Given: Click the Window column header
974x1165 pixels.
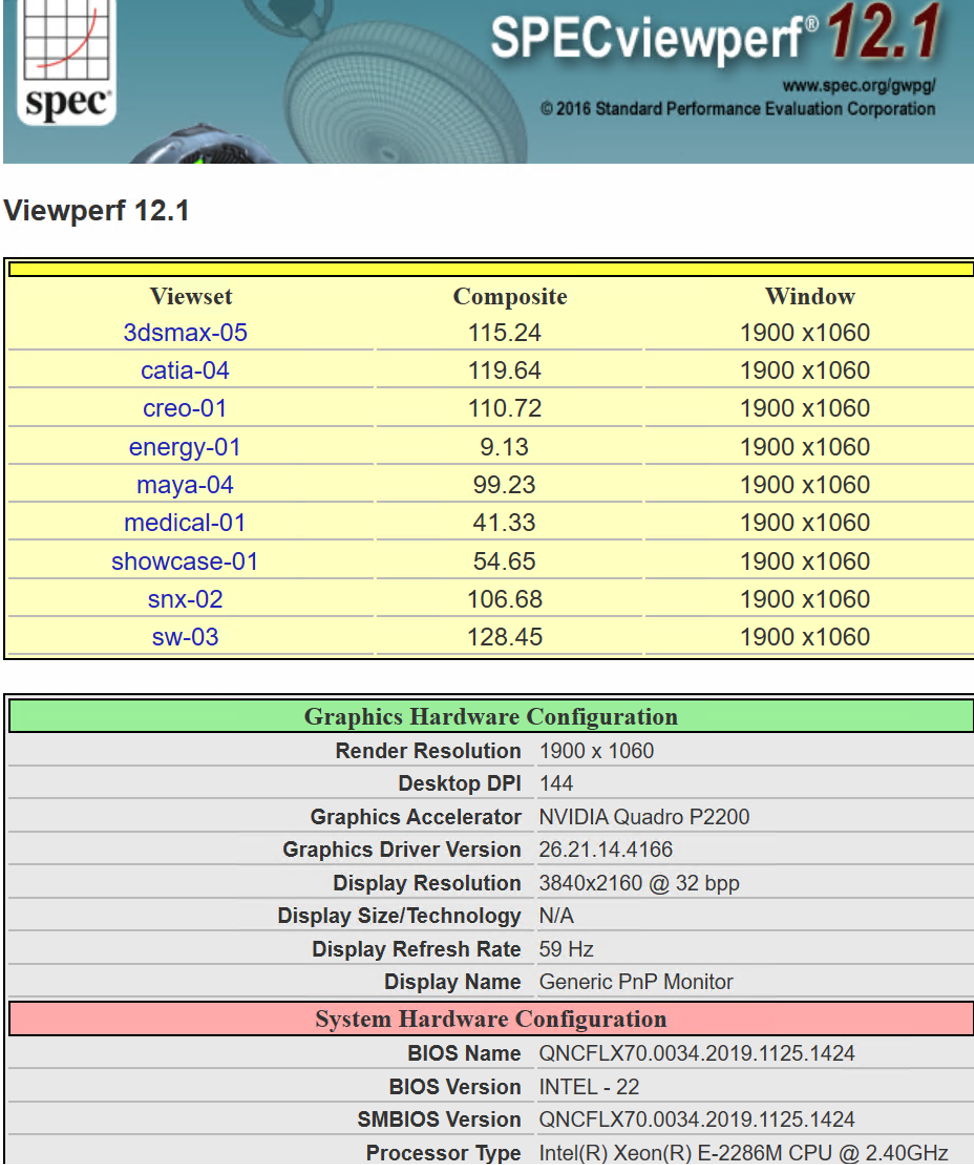Looking at the screenshot, I should coord(809,297).
